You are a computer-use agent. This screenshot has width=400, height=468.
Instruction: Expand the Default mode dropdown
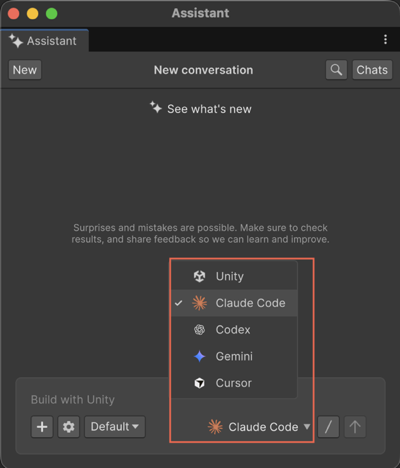coord(115,427)
